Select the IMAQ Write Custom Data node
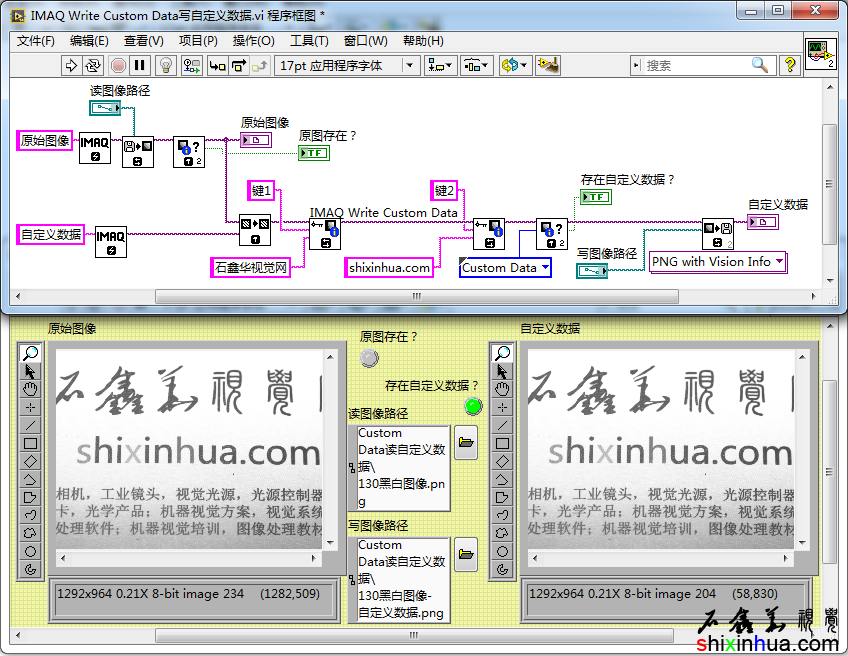 [x=325, y=234]
